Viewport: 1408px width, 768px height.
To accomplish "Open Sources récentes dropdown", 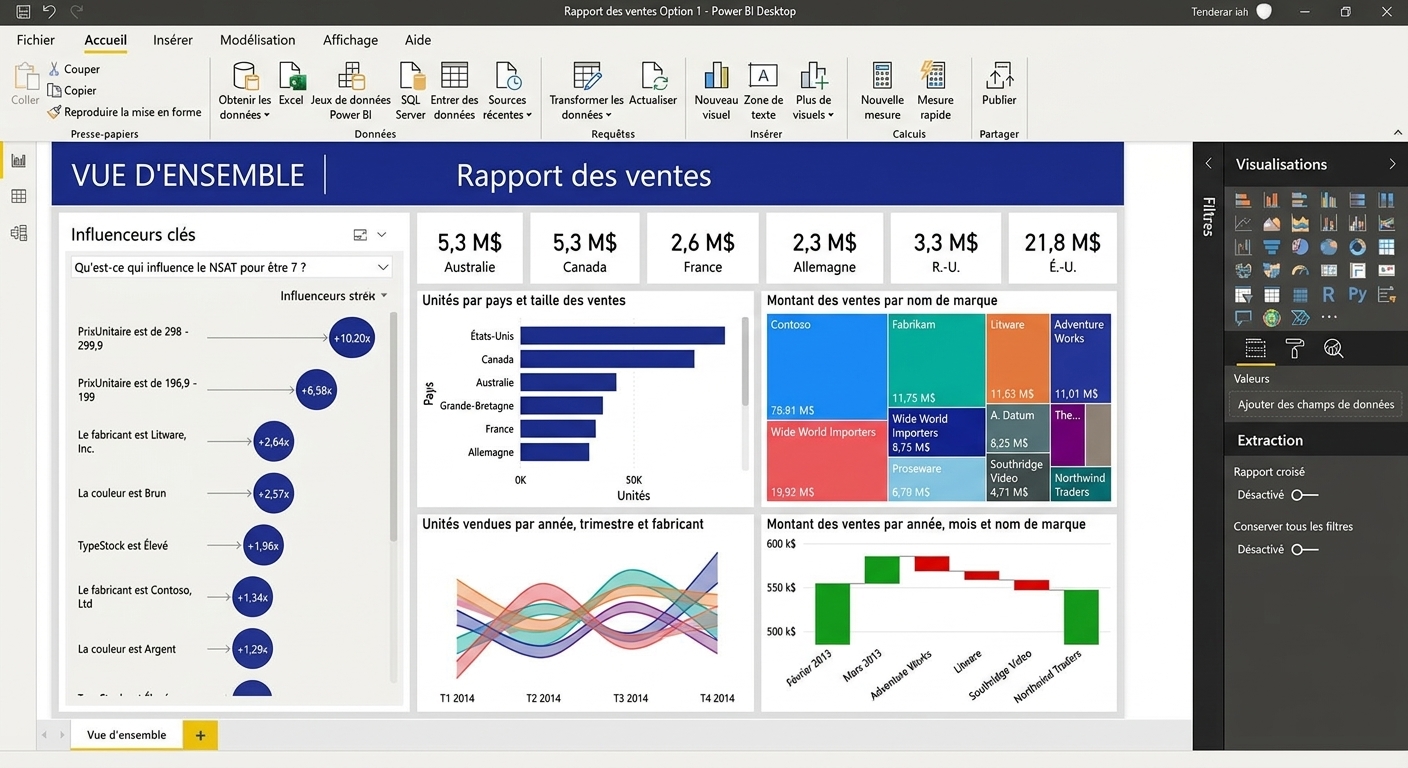I will coord(529,115).
